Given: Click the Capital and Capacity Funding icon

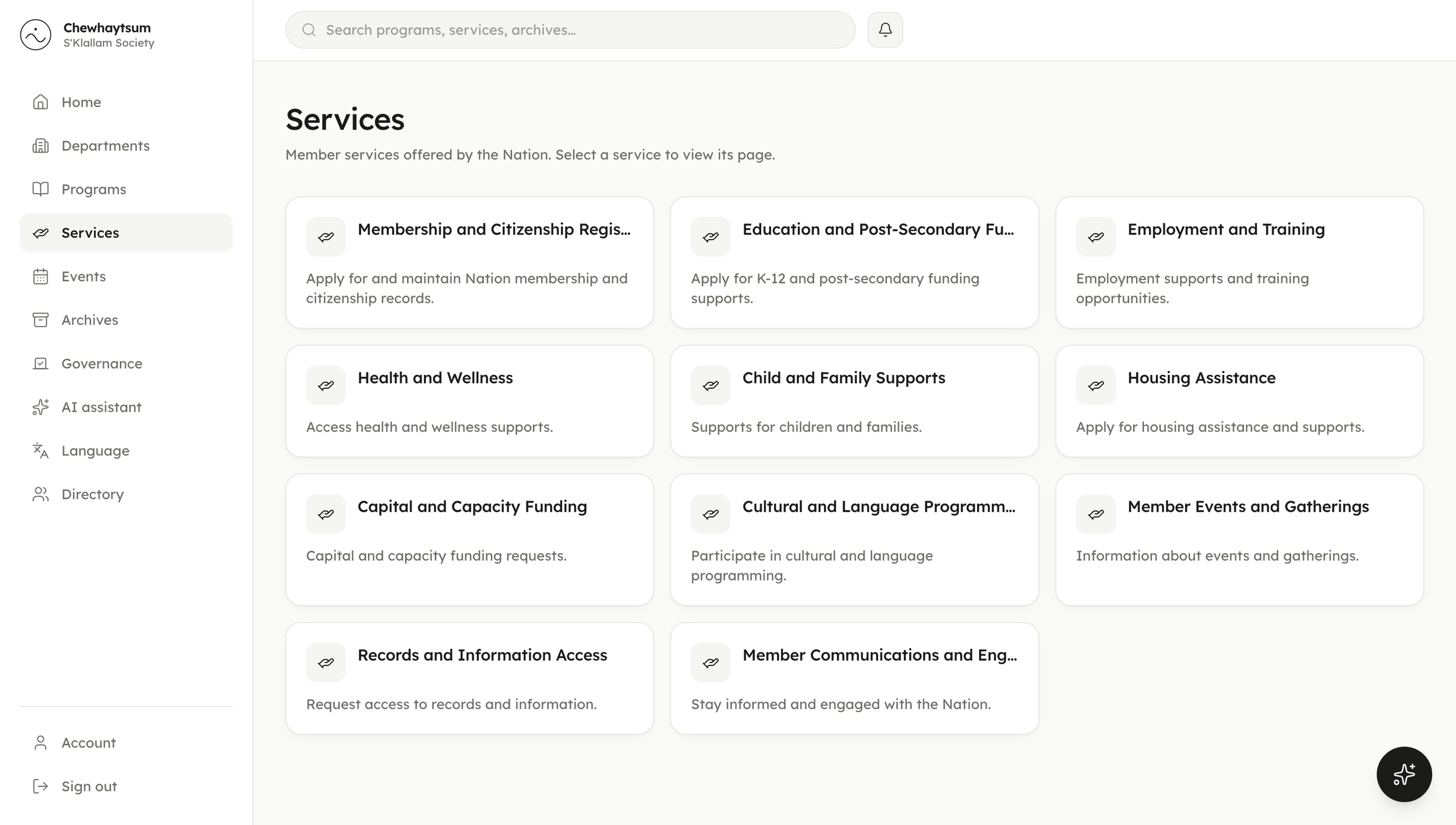Looking at the screenshot, I should tap(326, 514).
